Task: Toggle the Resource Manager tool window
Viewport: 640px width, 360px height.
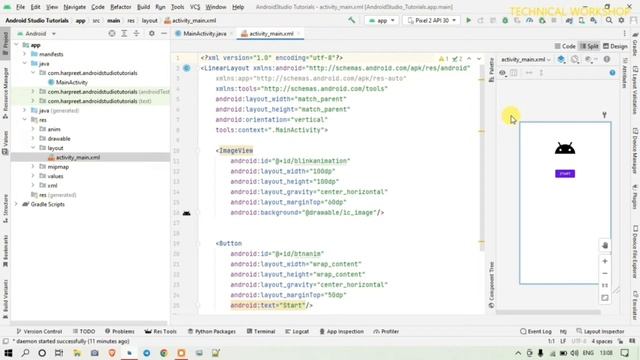Action: (x=5, y=93)
